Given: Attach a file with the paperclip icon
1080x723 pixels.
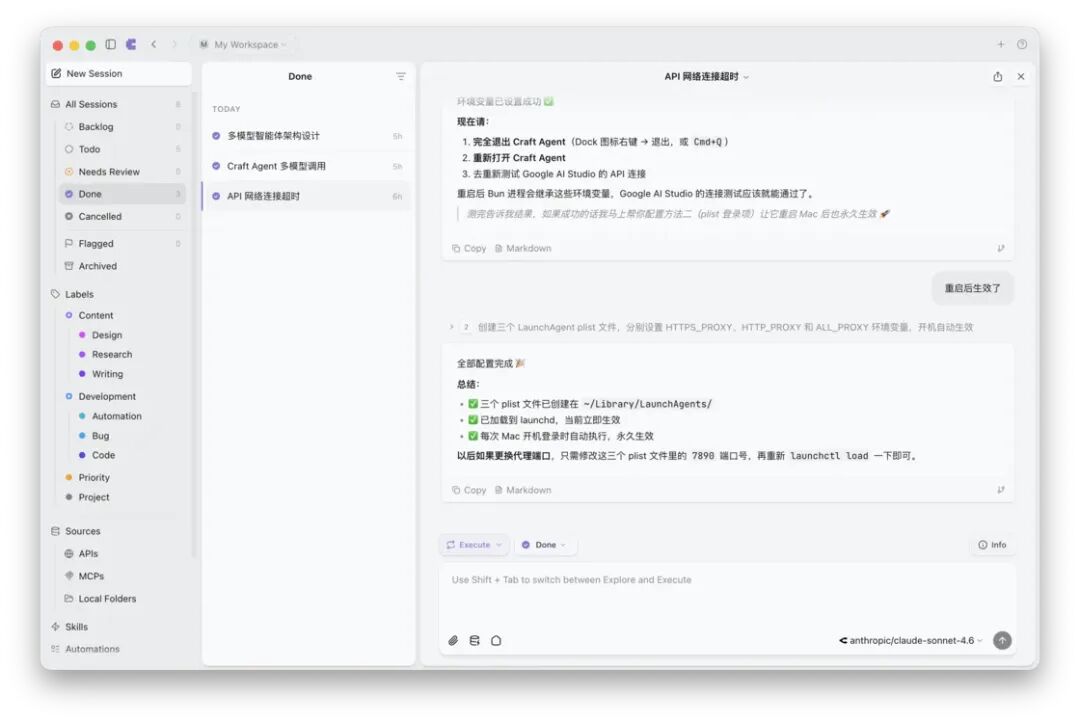Looking at the screenshot, I should point(453,640).
